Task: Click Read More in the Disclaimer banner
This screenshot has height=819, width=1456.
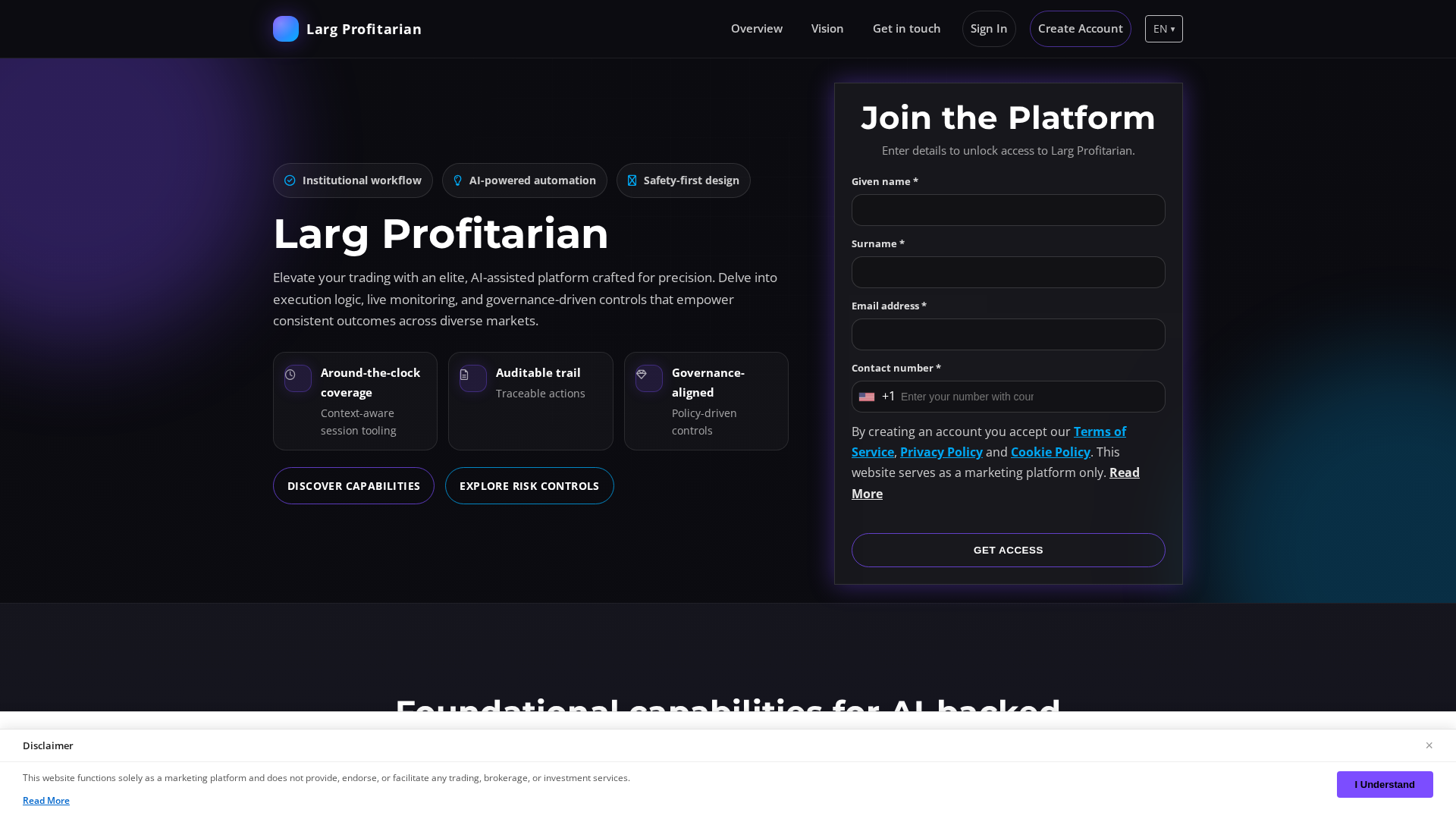Action: click(46, 801)
